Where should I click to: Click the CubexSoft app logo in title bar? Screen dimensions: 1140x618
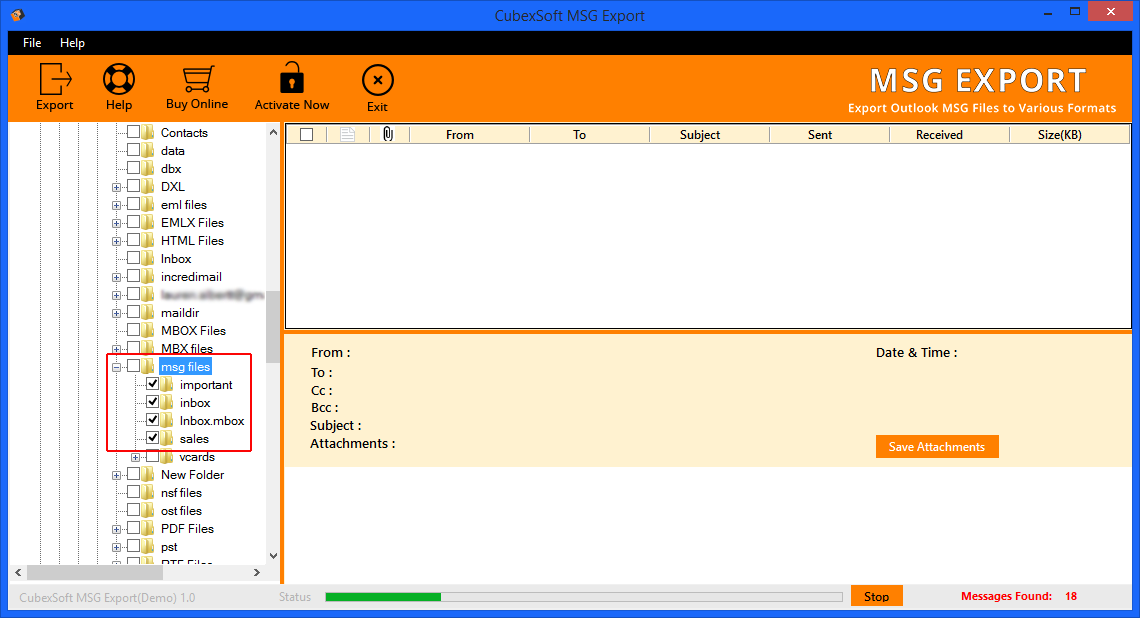coord(18,15)
